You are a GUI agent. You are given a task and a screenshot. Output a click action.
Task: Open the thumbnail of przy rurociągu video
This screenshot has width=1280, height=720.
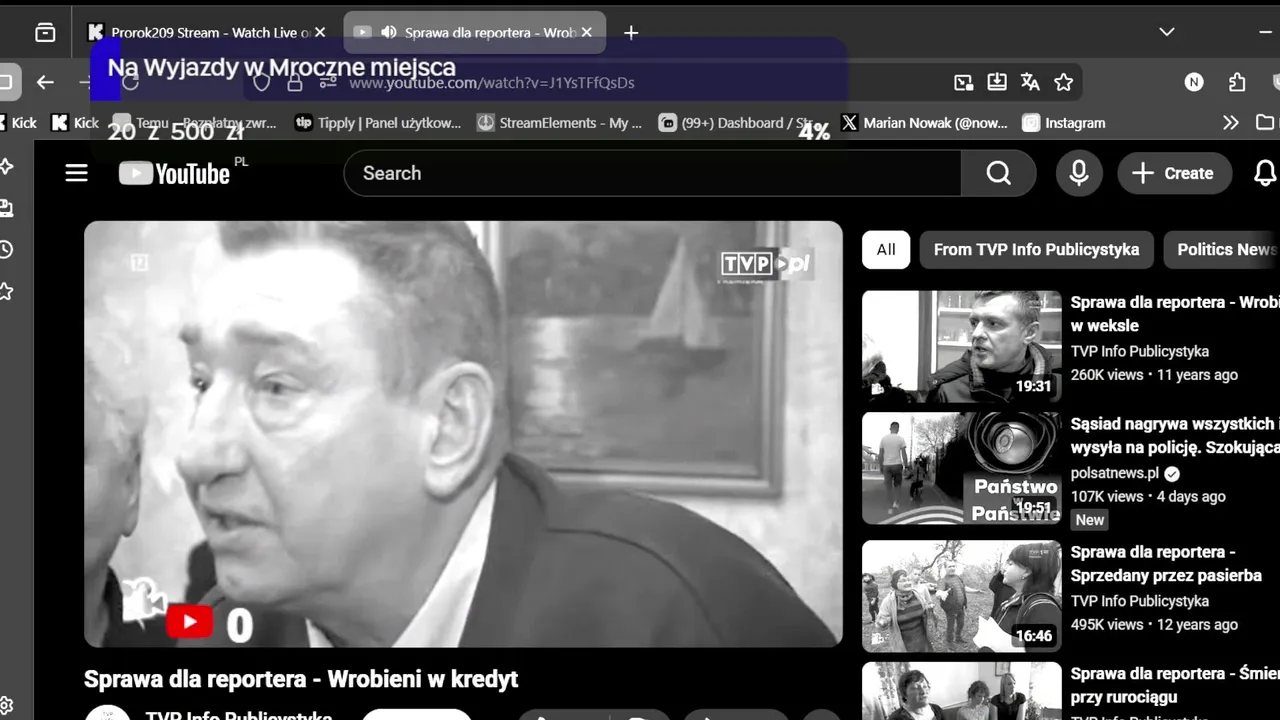point(962,691)
